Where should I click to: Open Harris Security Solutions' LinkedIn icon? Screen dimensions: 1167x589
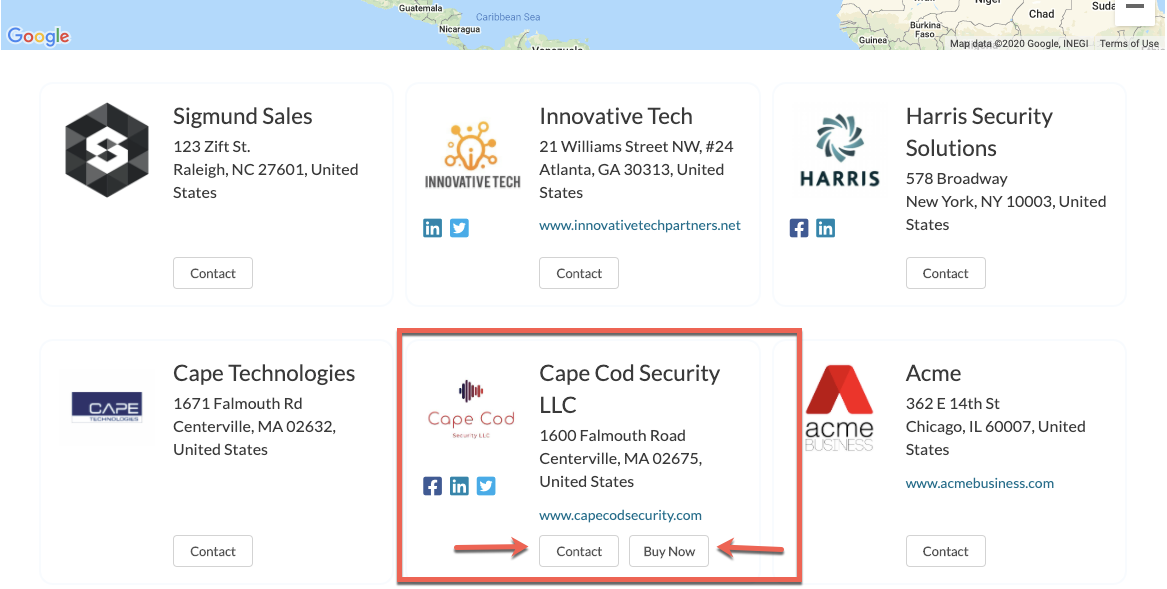click(x=825, y=228)
